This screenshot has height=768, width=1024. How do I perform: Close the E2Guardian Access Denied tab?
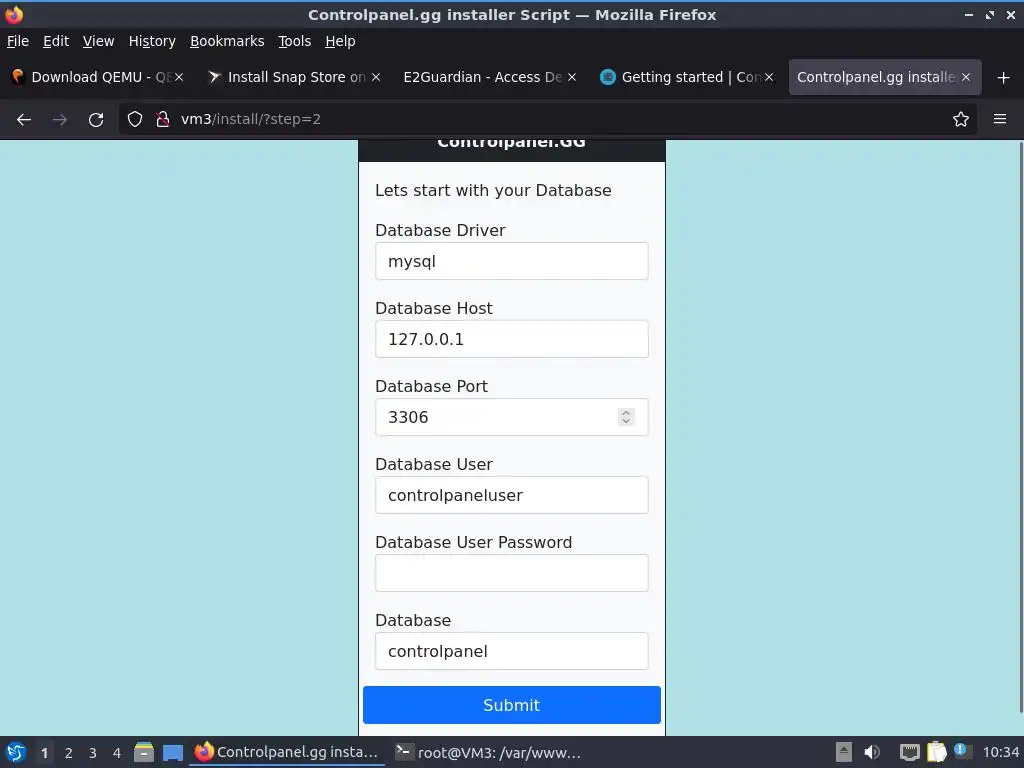point(572,77)
